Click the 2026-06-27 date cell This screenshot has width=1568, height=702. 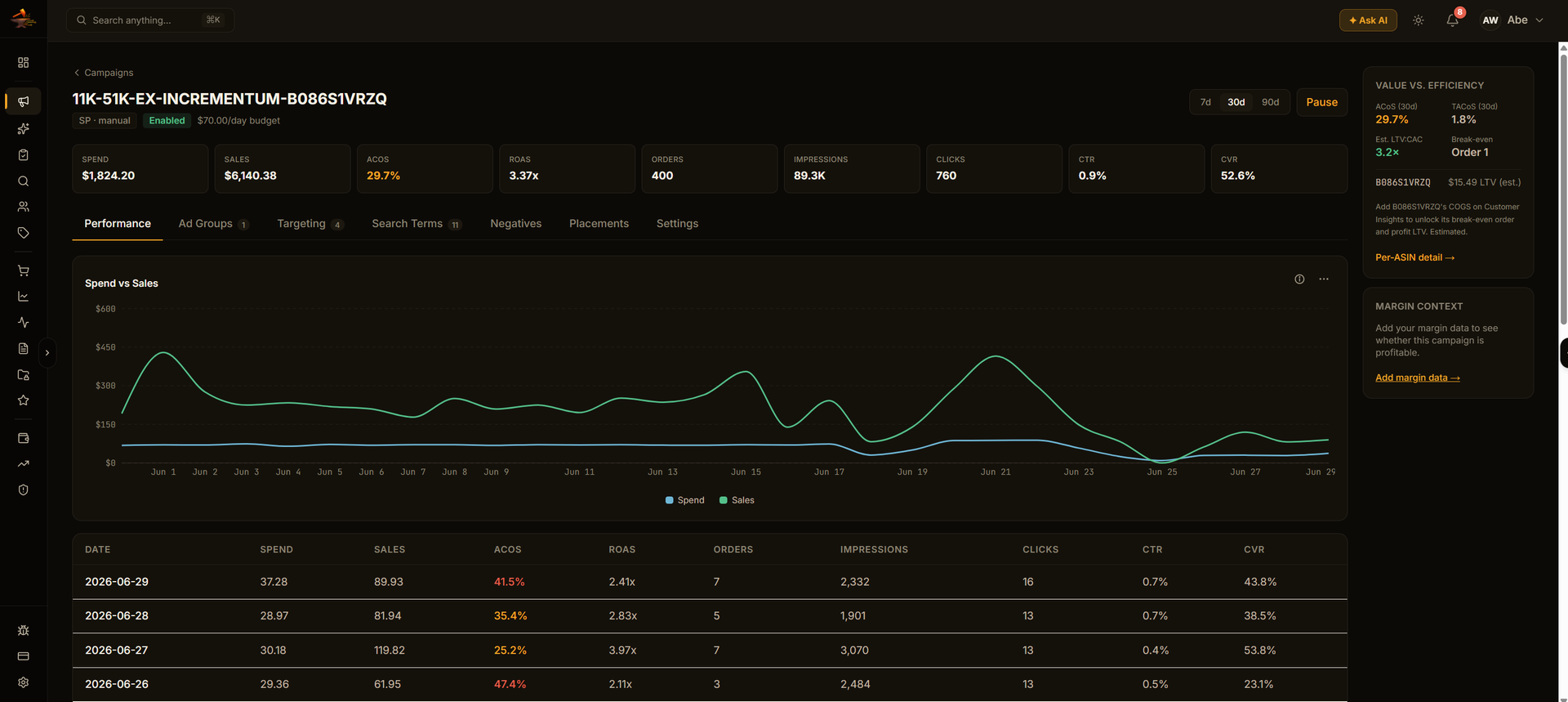point(117,651)
